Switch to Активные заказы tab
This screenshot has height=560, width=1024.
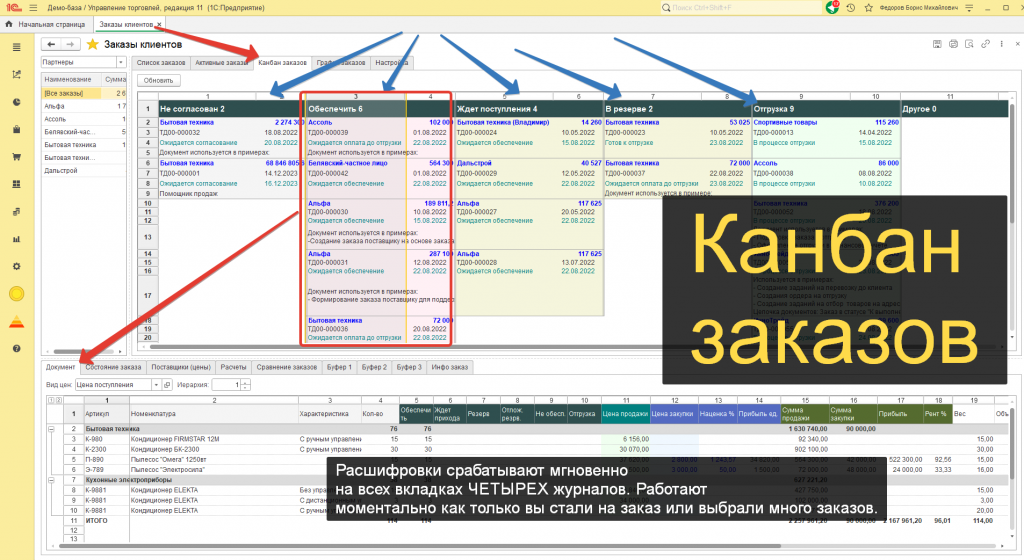(221, 63)
